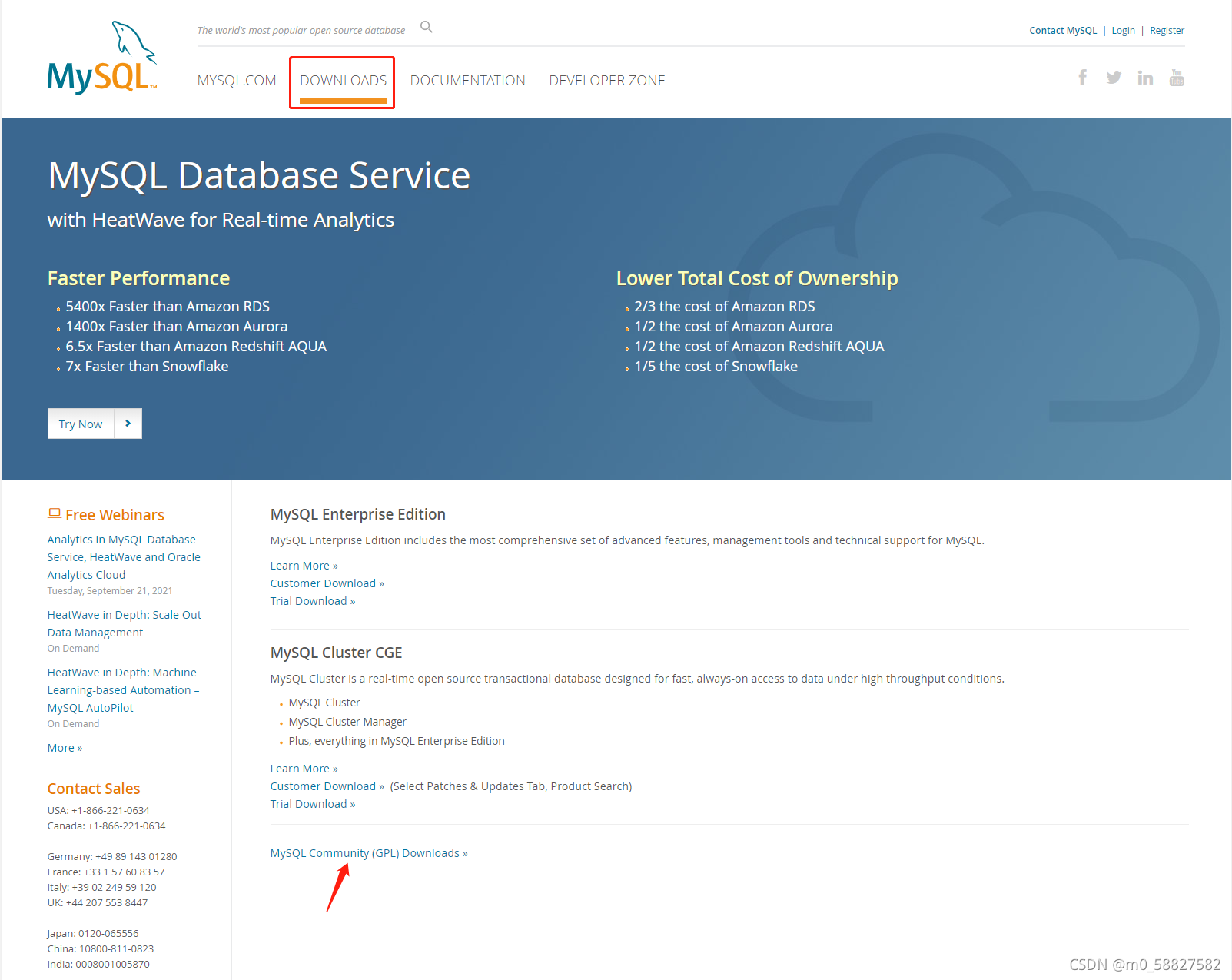Click Customer Download under MySQL Cluster CGE
The height and width of the screenshot is (980, 1232).
(327, 786)
